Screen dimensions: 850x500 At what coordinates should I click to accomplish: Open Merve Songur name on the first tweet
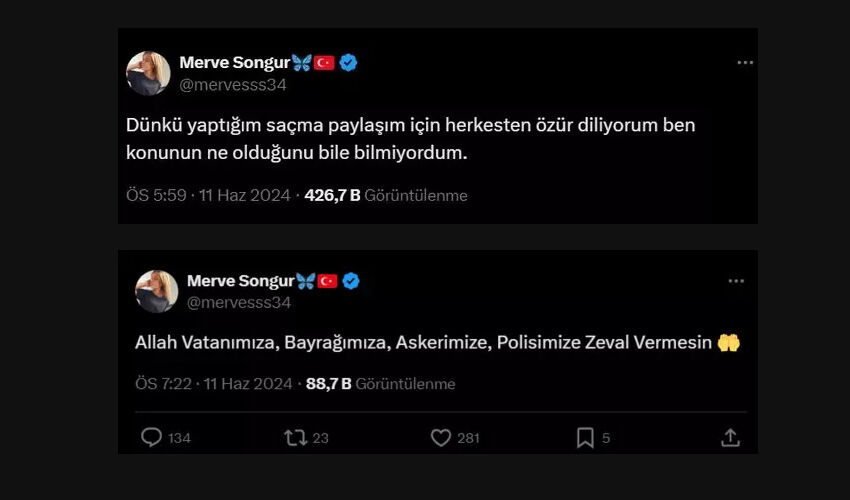[235, 63]
